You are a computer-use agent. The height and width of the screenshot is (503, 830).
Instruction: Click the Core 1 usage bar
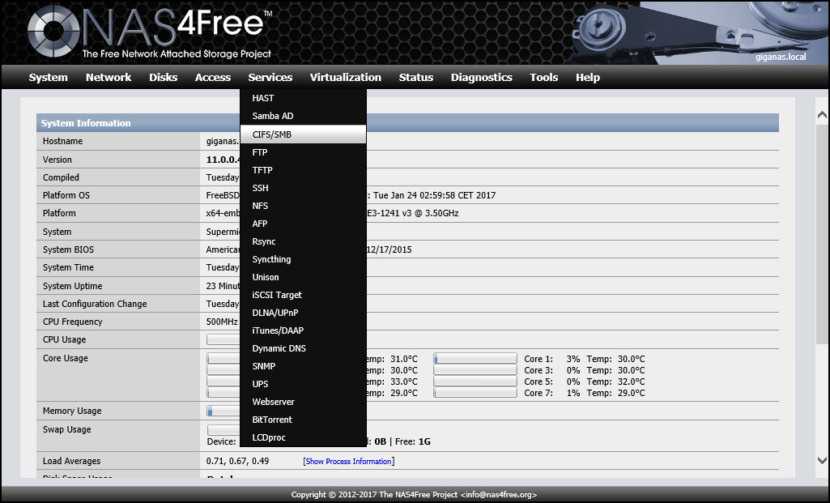pyautogui.click(x=475, y=358)
